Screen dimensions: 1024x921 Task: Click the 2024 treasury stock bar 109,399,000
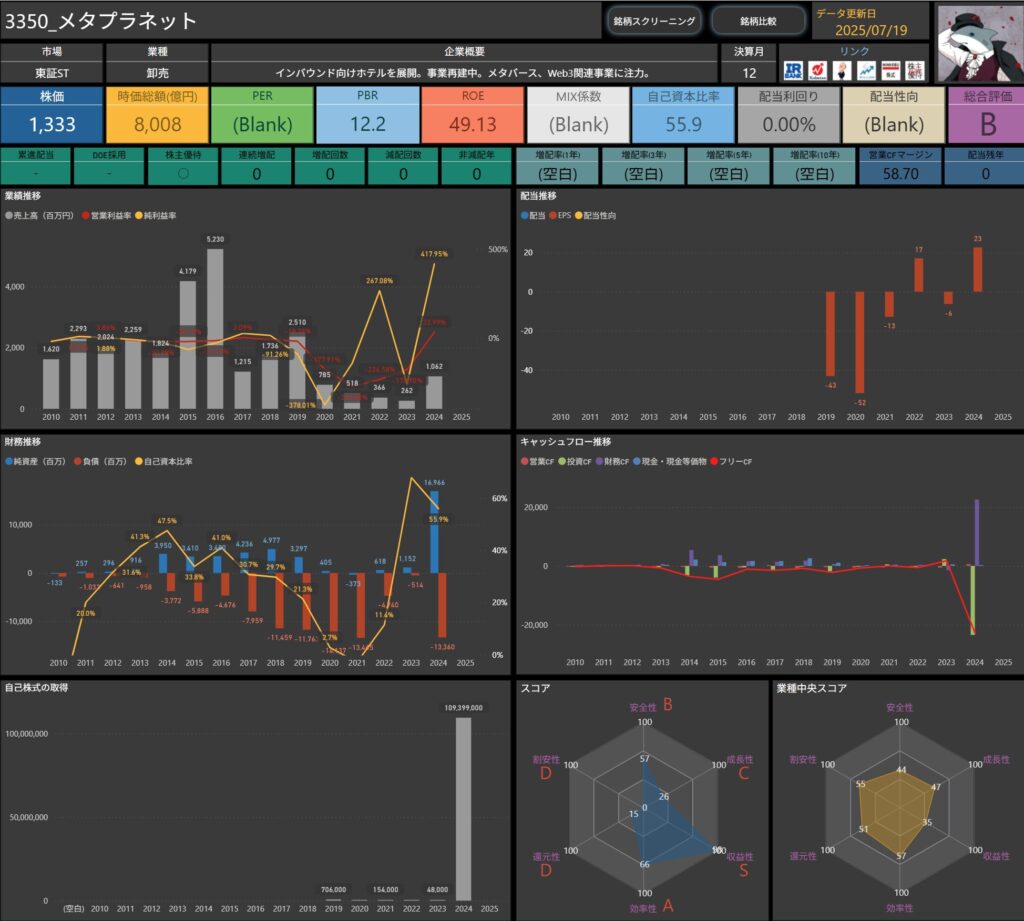pyautogui.click(x=464, y=809)
